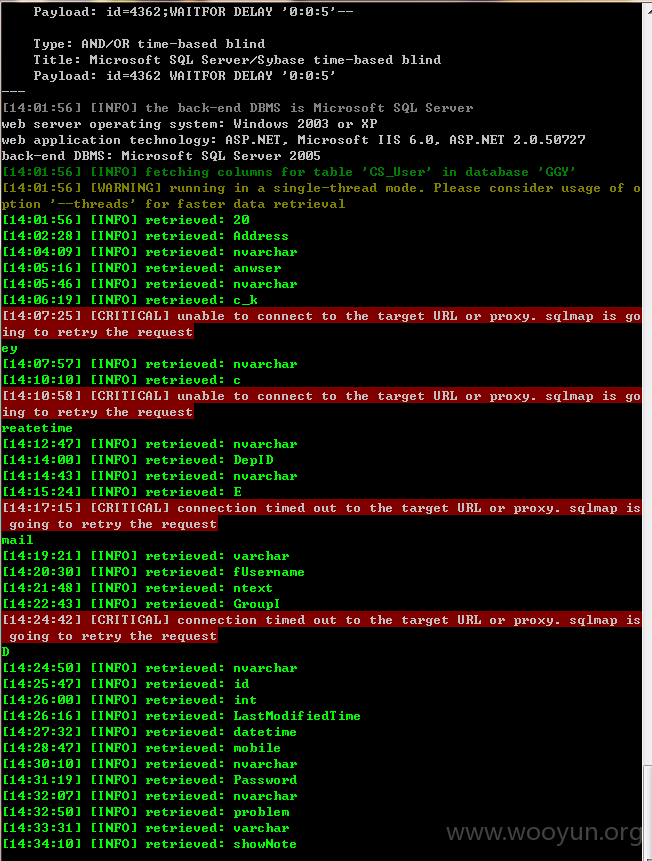Click the 'retrieved: c_k' log line
Screen dimensions: 652x861
point(130,300)
